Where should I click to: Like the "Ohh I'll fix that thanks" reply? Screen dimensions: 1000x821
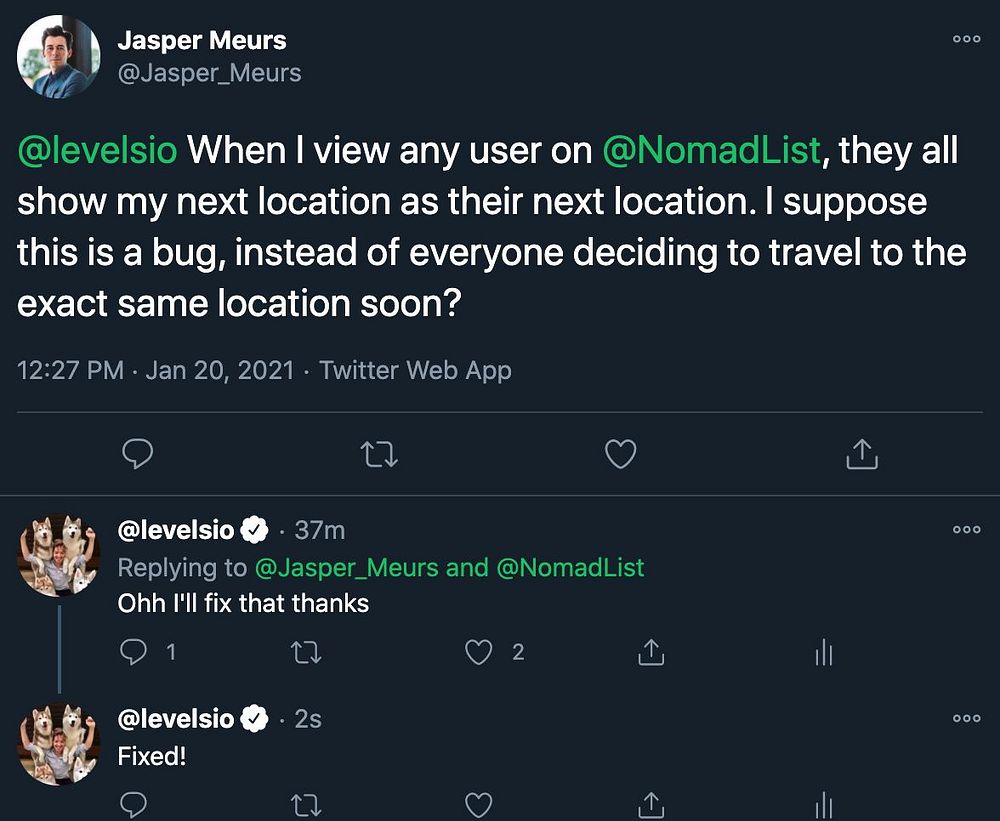point(480,652)
